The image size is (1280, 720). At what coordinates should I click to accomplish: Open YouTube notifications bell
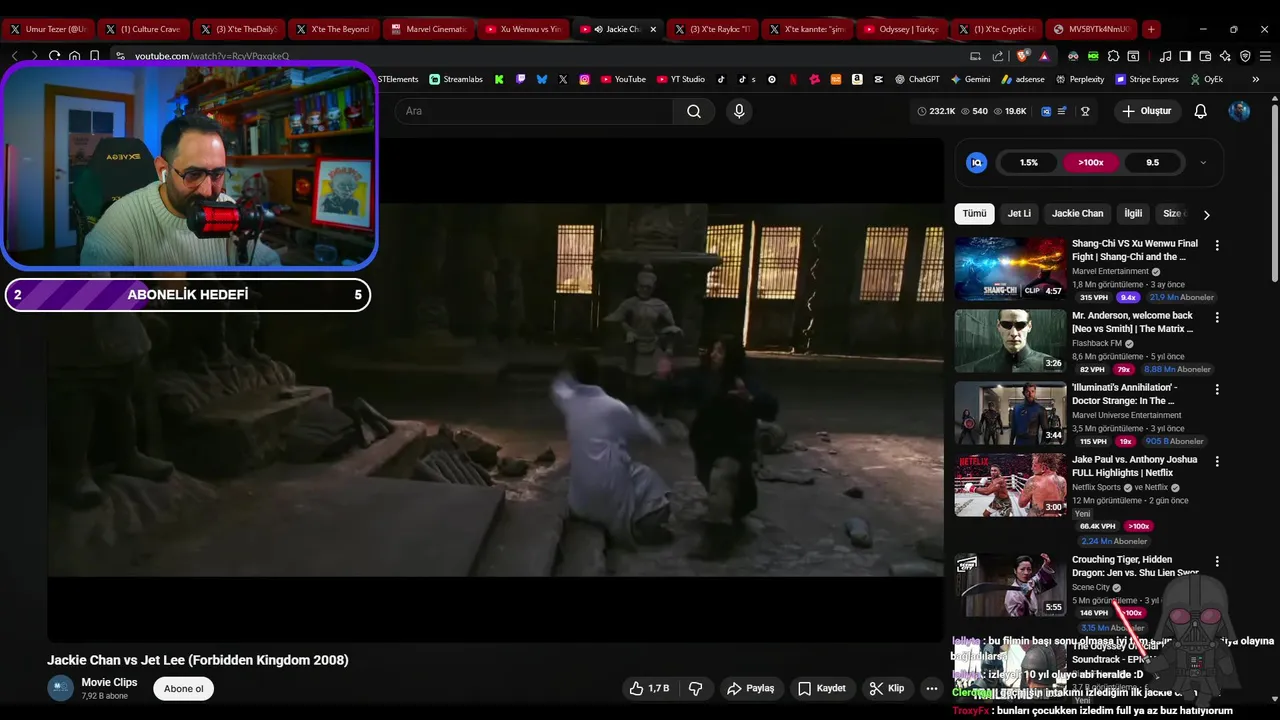click(x=1201, y=111)
